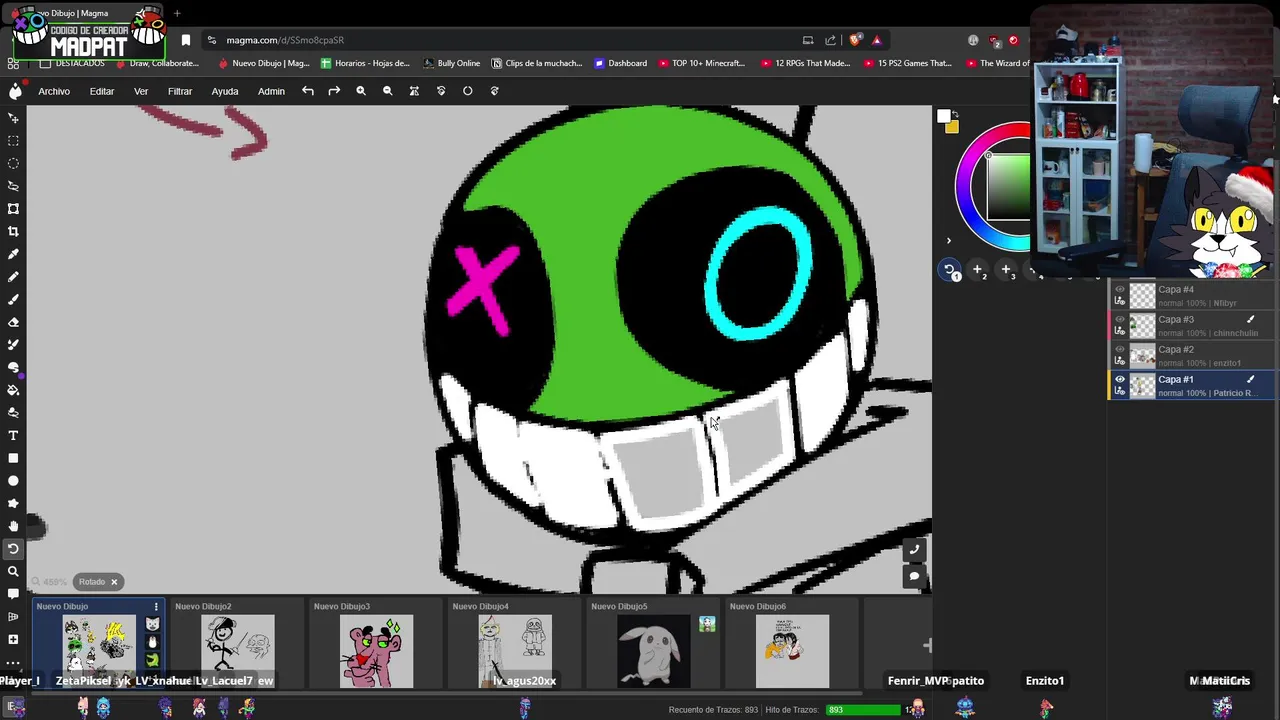Pick the yellow background color swatch

click(952, 127)
